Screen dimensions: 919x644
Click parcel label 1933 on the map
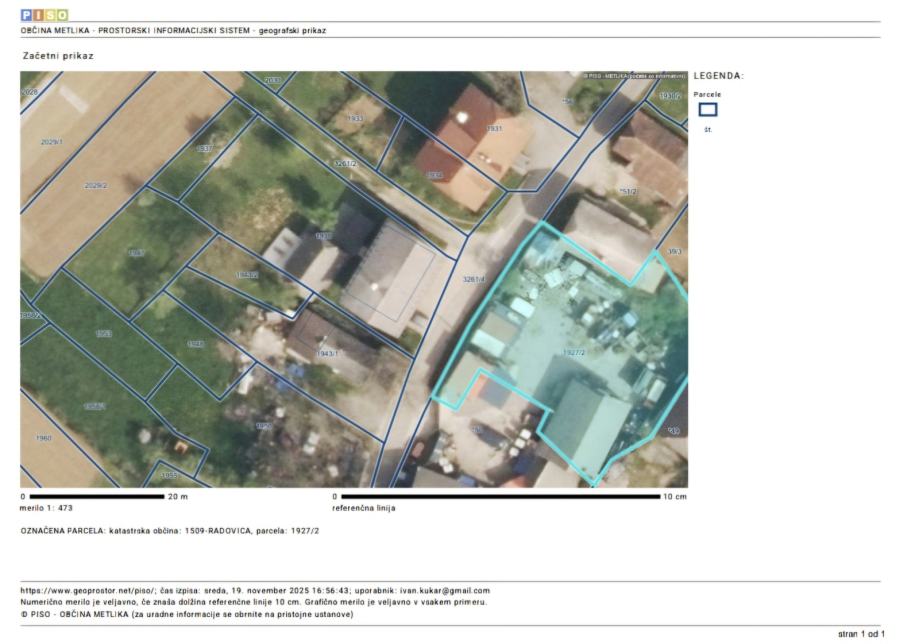point(354,118)
